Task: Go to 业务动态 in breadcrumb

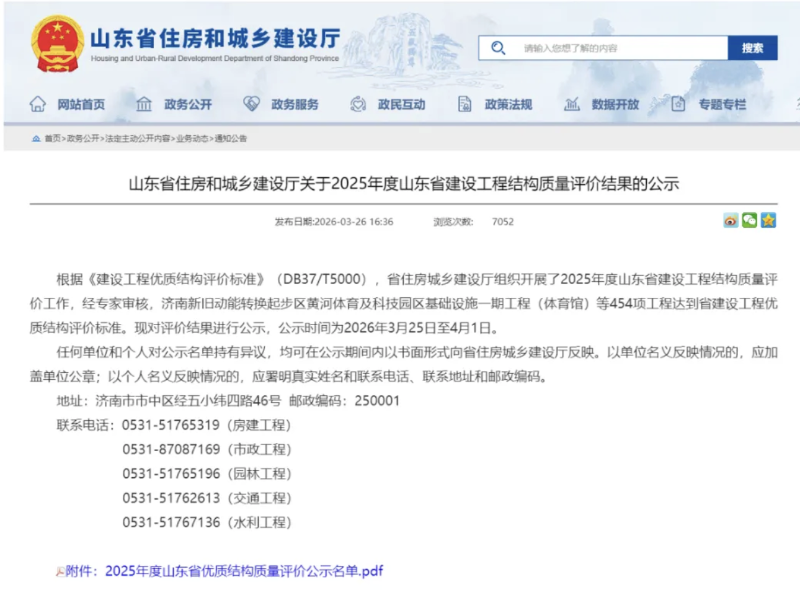Action: coord(192,139)
